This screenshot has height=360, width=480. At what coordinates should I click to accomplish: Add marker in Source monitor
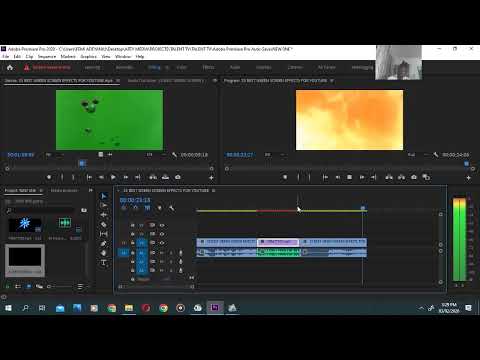point(49,177)
